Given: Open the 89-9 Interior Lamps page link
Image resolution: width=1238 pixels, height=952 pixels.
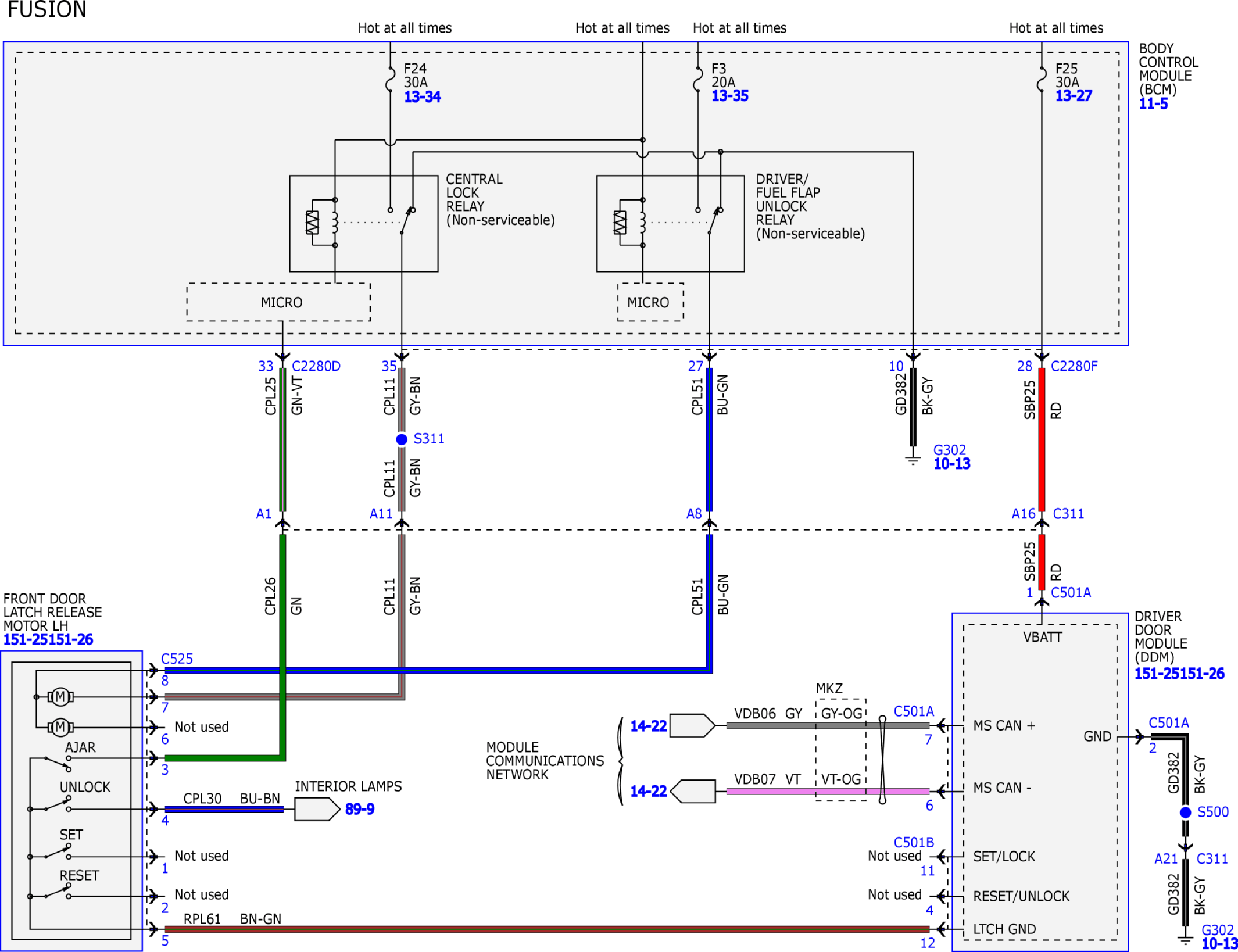Looking at the screenshot, I should pyautogui.click(x=360, y=809).
